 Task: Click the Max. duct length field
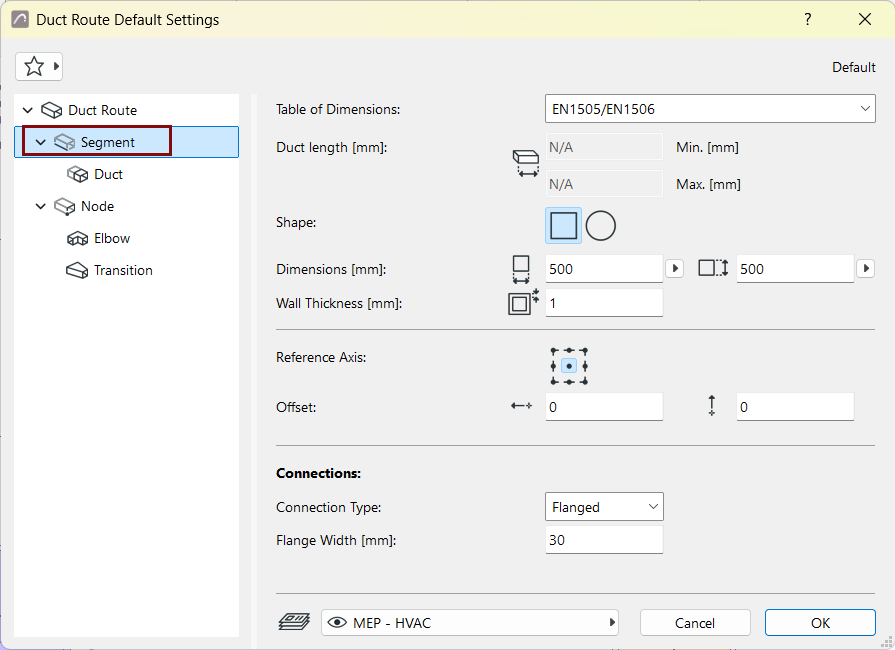click(604, 184)
